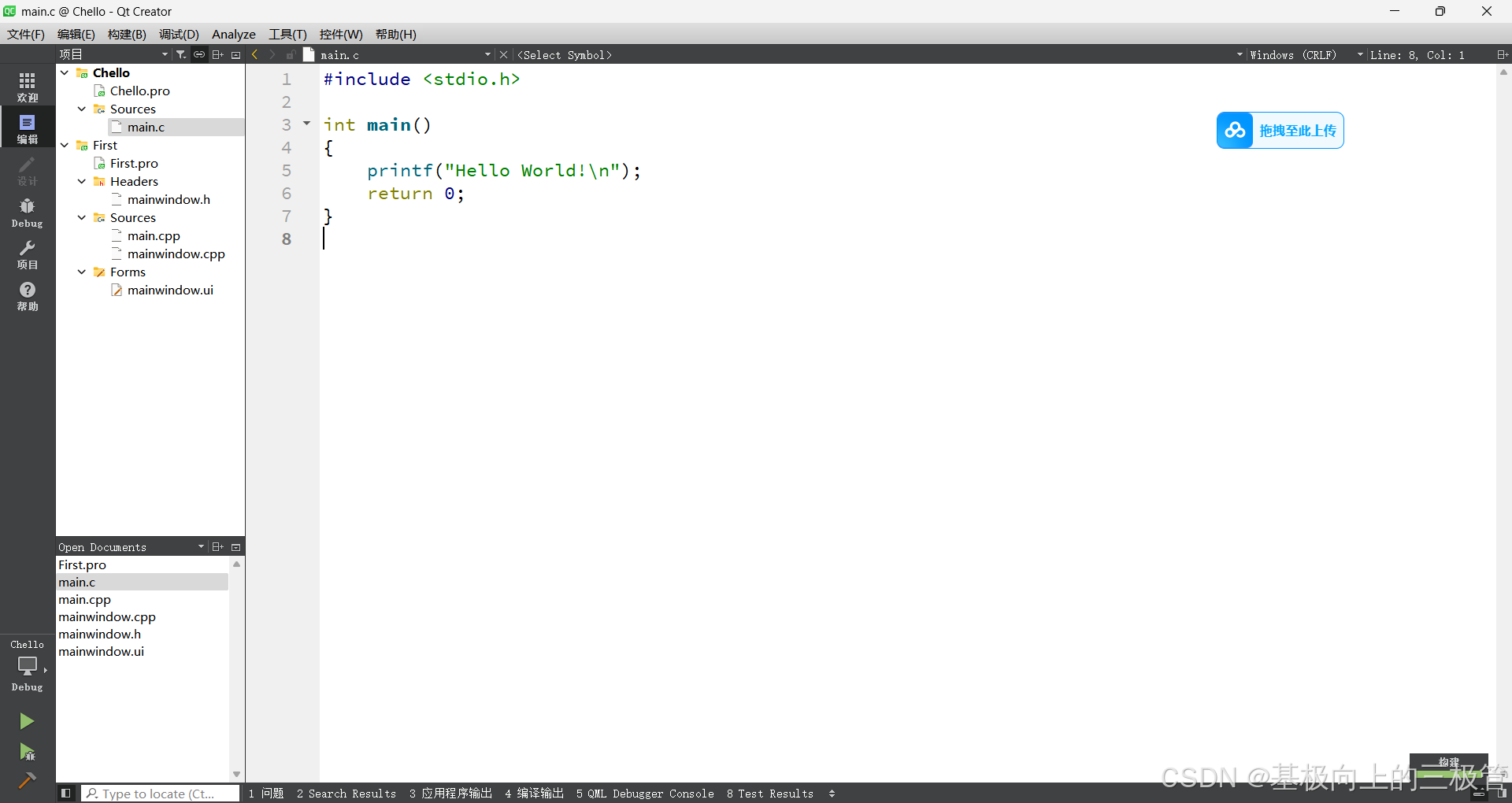
Task: Split the project panel view
Action: (x=218, y=54)
